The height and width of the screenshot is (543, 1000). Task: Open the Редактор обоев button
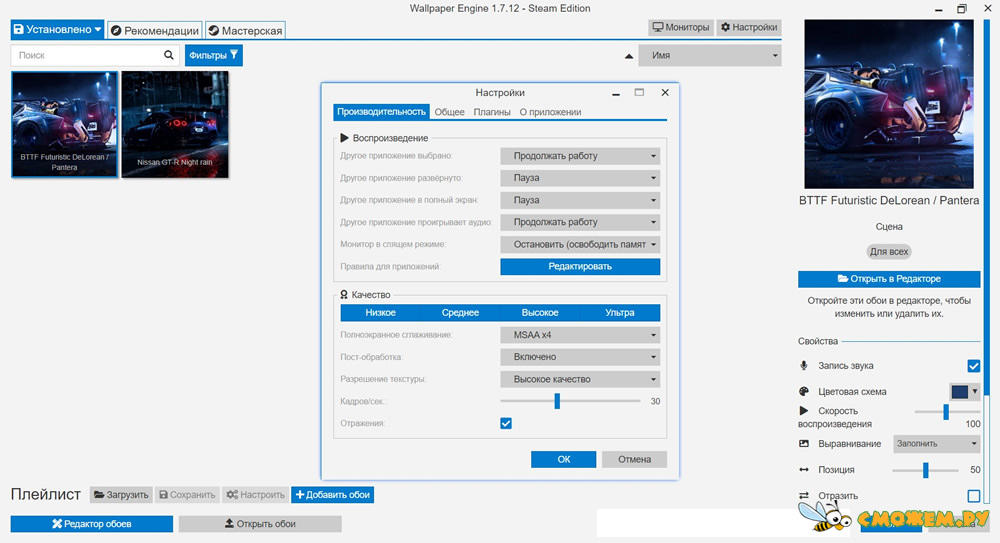(x=92, y=524)
